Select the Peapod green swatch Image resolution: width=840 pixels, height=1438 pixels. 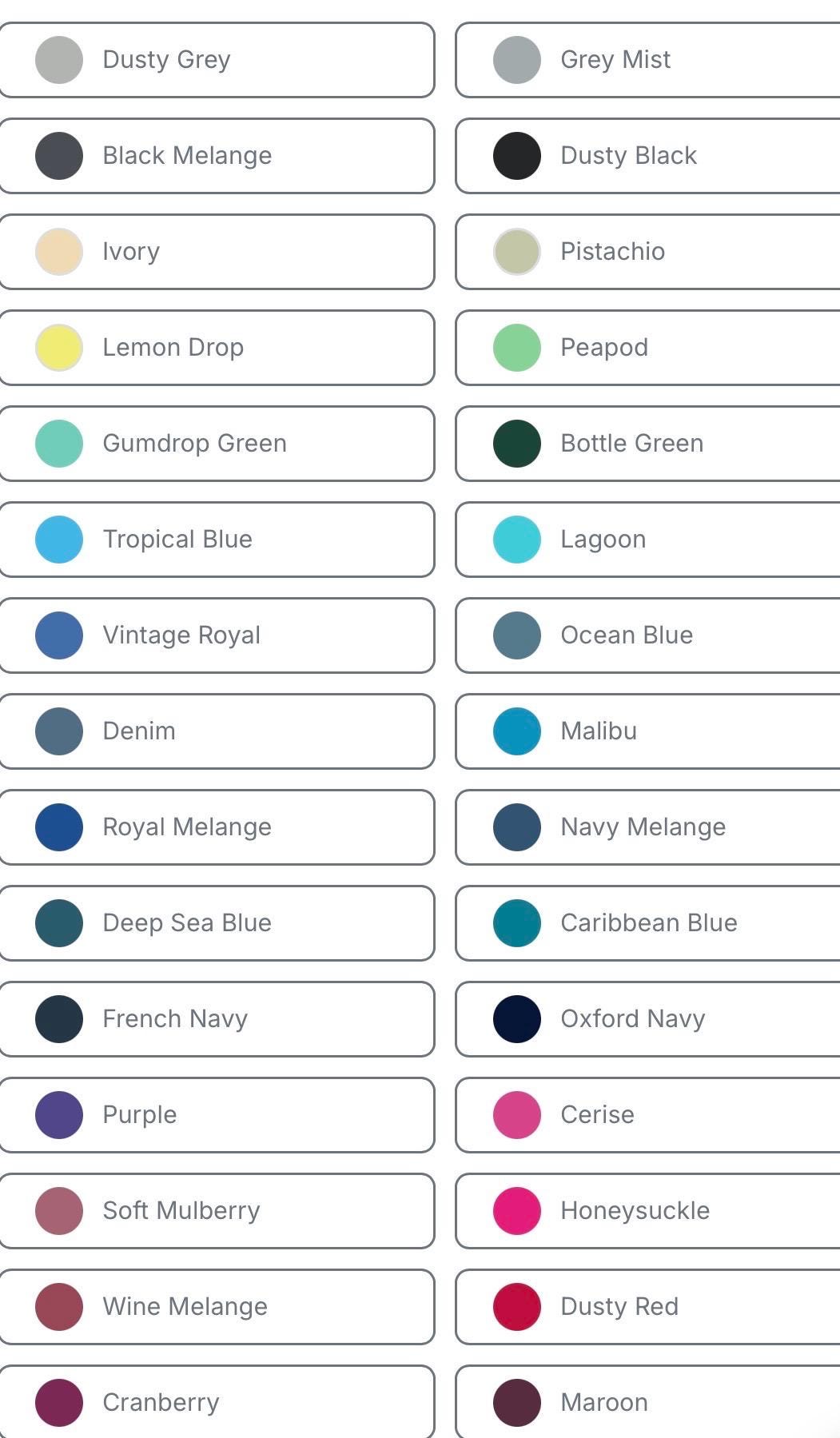click(517, 348)
